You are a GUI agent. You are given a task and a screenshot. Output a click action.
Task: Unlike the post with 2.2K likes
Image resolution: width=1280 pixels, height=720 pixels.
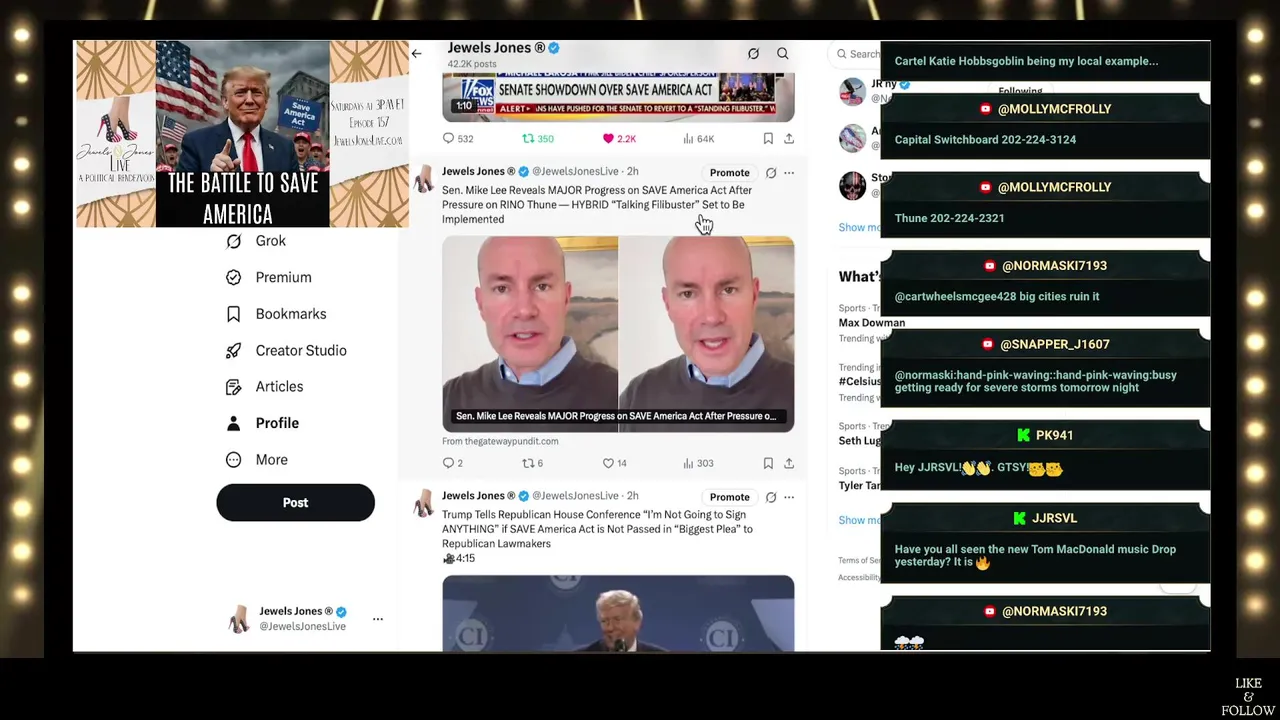point(619,139)
